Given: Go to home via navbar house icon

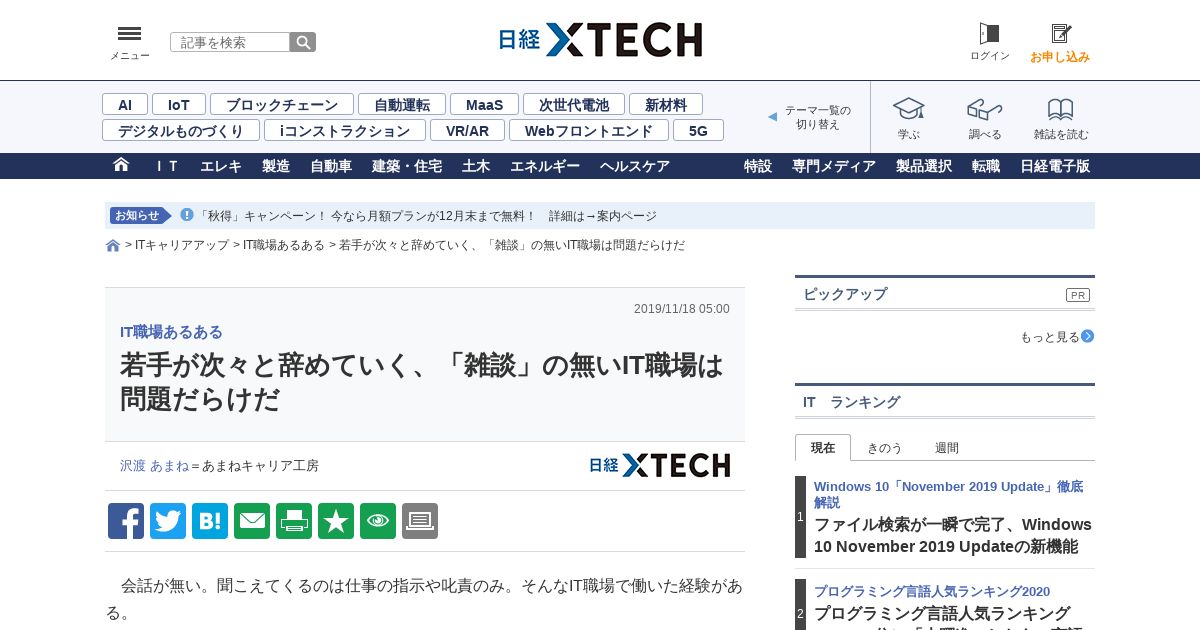Looking at the screenshot, I should [121, 165].
